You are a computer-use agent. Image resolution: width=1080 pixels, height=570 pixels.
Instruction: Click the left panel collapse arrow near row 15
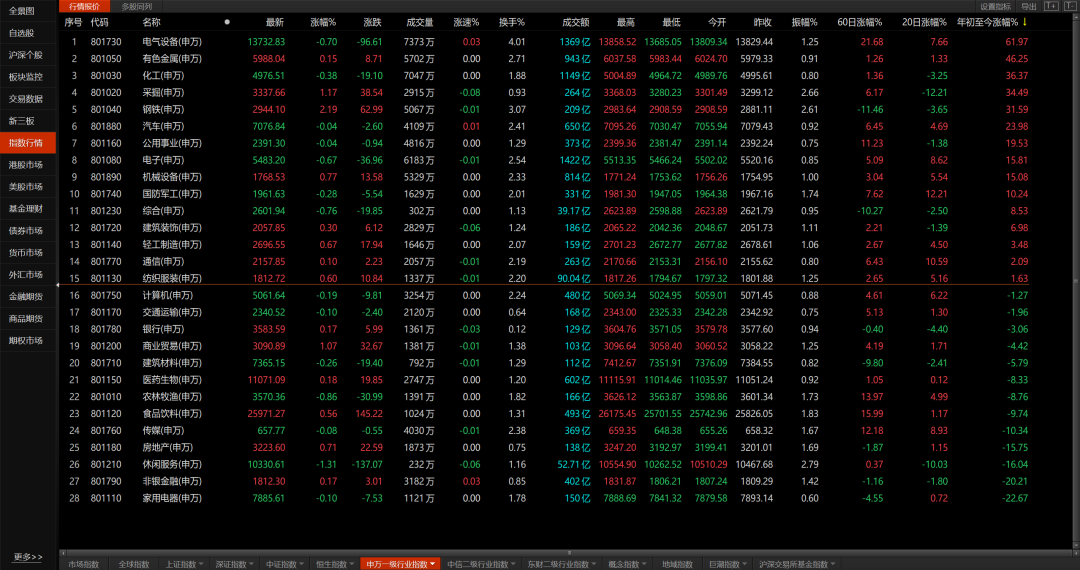[x=57, y=284]
